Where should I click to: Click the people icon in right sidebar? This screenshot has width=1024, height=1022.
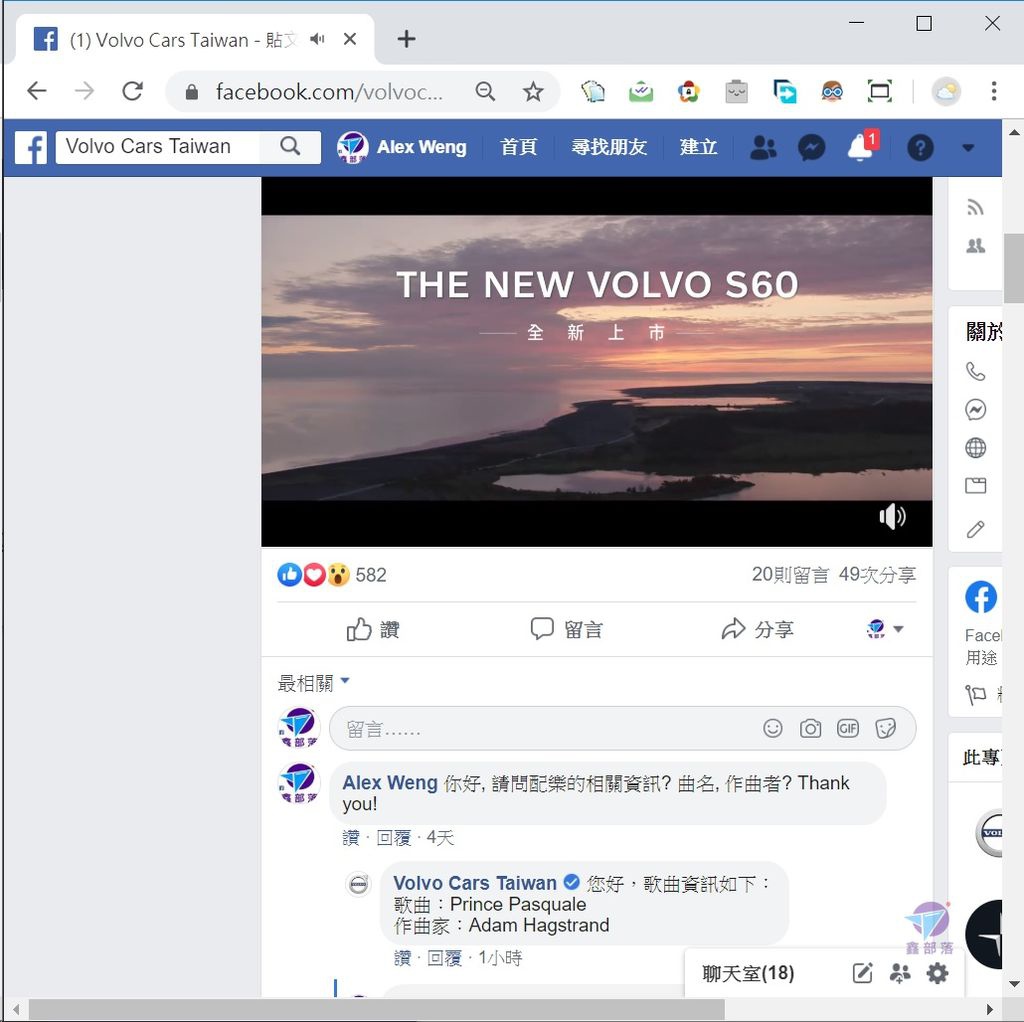click(975, 246)
